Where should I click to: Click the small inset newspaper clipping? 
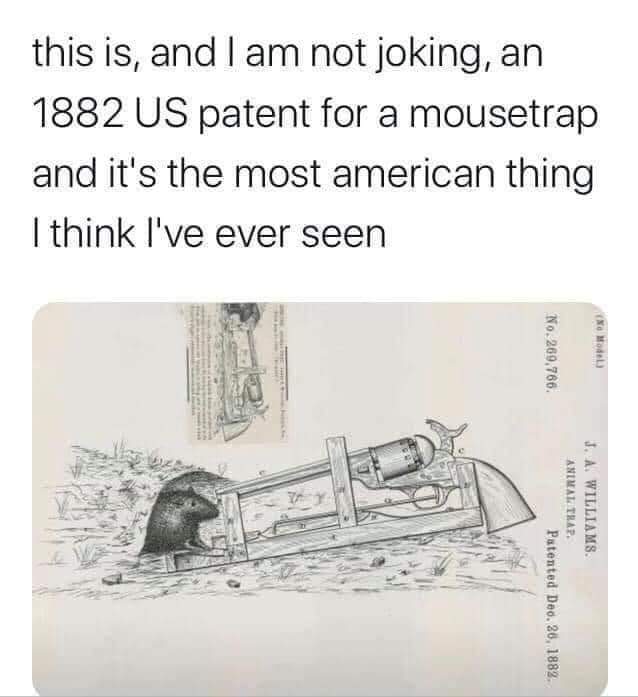pyautogui.click(x=238, y=373)
